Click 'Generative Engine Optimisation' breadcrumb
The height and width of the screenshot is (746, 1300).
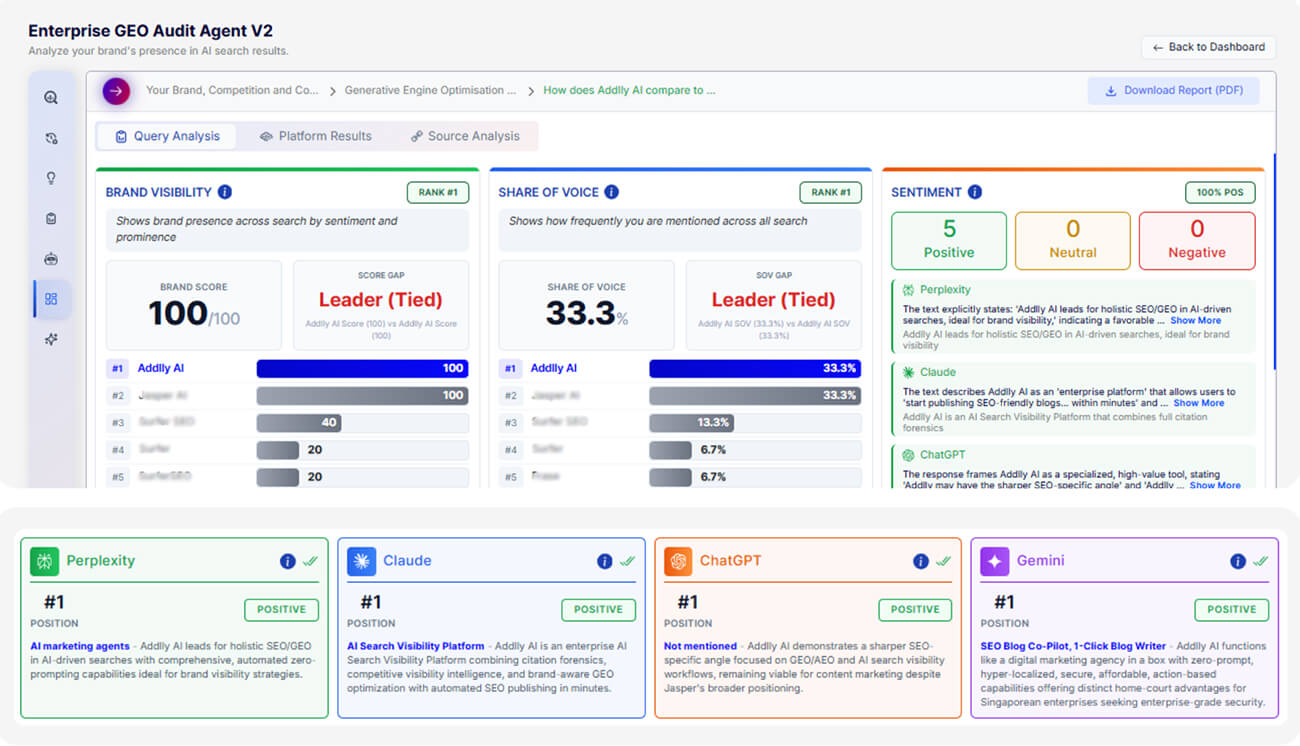click(x=430, y=90)
